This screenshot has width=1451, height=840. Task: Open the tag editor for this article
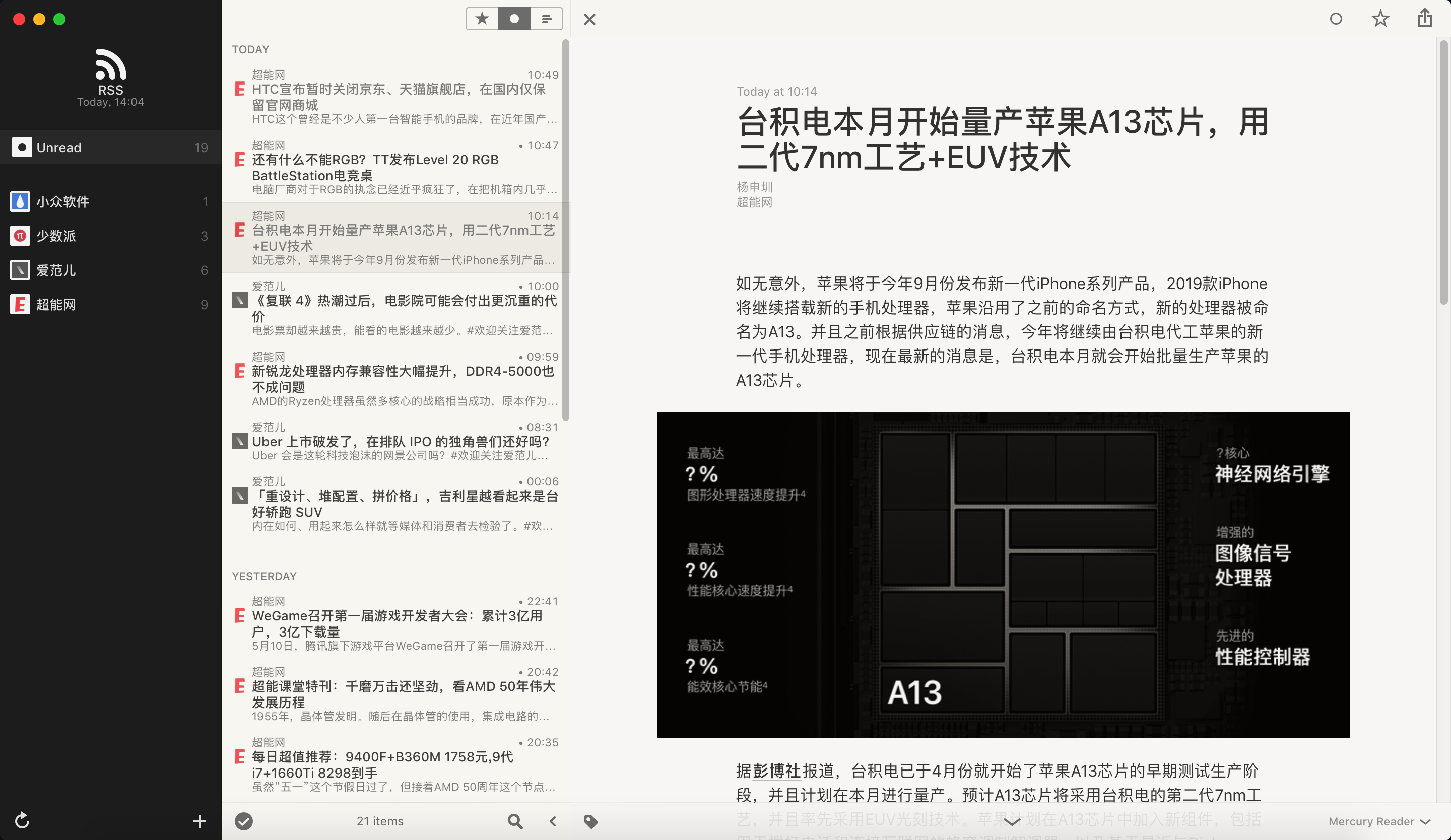tap(591, 821)
